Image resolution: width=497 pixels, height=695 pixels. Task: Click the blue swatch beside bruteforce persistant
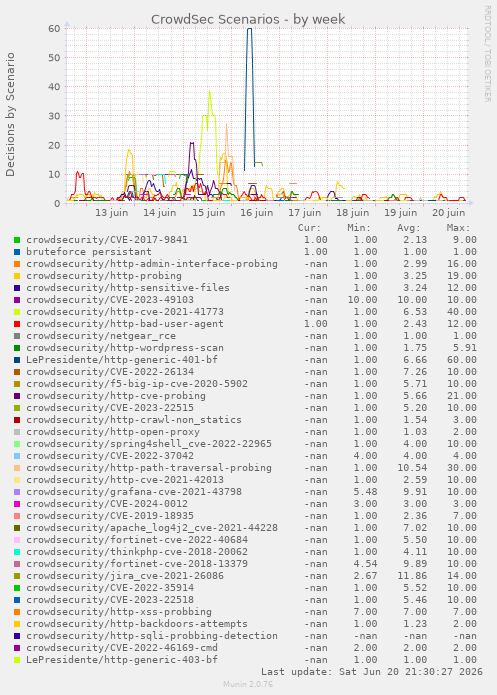pos(17,252)
